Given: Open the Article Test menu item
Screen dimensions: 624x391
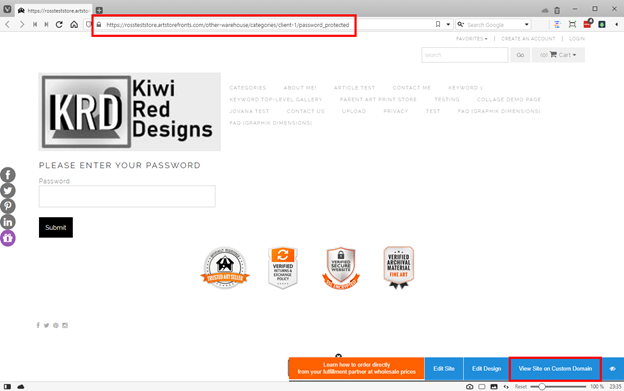Looking at the screenshot, I should pos(354,88).
